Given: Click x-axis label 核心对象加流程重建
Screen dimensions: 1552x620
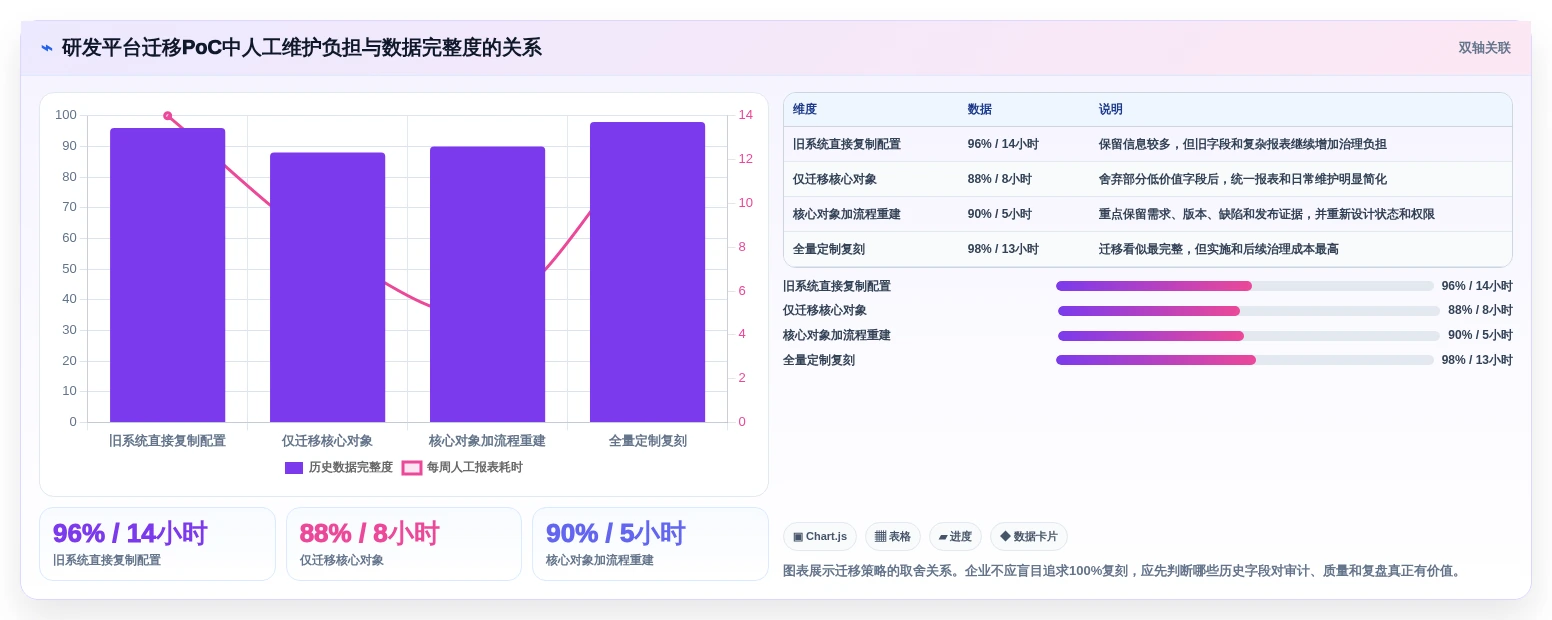Looking at the screenshot, I should pos(488,441).
